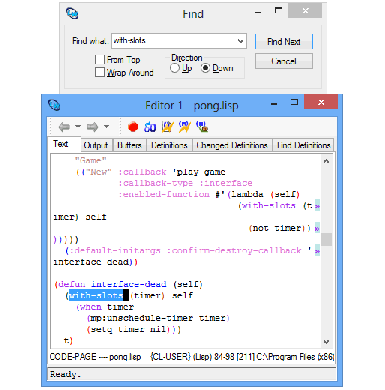This screenshot has height=390, width=385.
Task: Click the Editor window's LispWorks icon
Action: pos(54,105)
